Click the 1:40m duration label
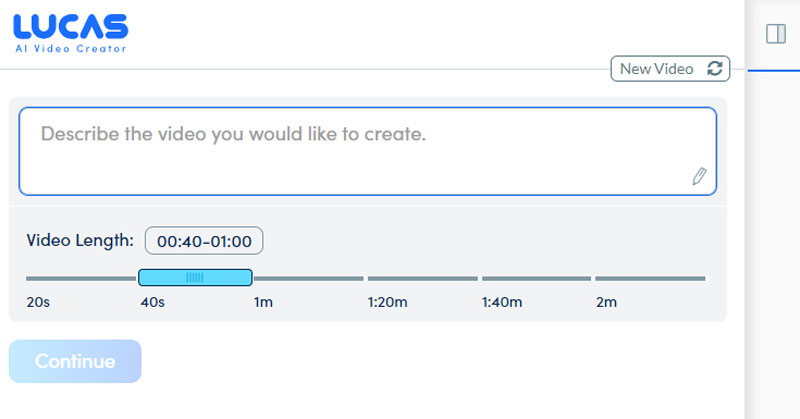Viewport: 800px width, 419px height. (x=502, y=302)
